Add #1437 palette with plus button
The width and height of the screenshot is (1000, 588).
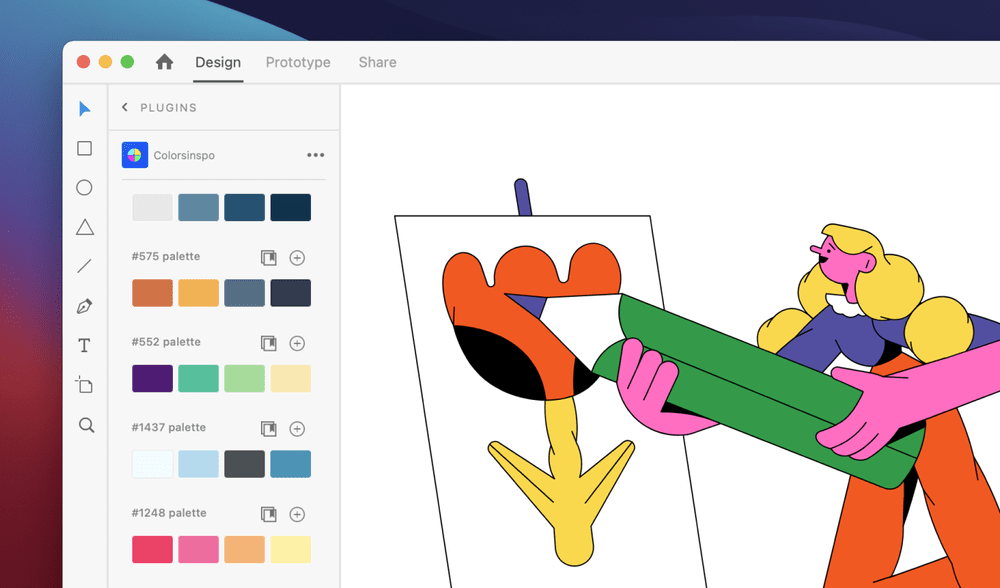click(x=297, y=429)
